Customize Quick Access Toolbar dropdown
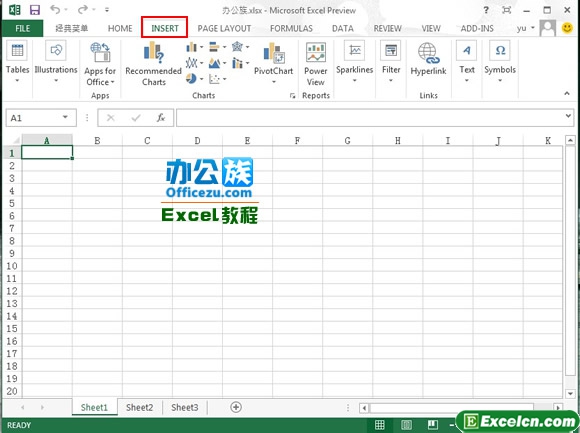580x433 pixels. pos(107,10)
